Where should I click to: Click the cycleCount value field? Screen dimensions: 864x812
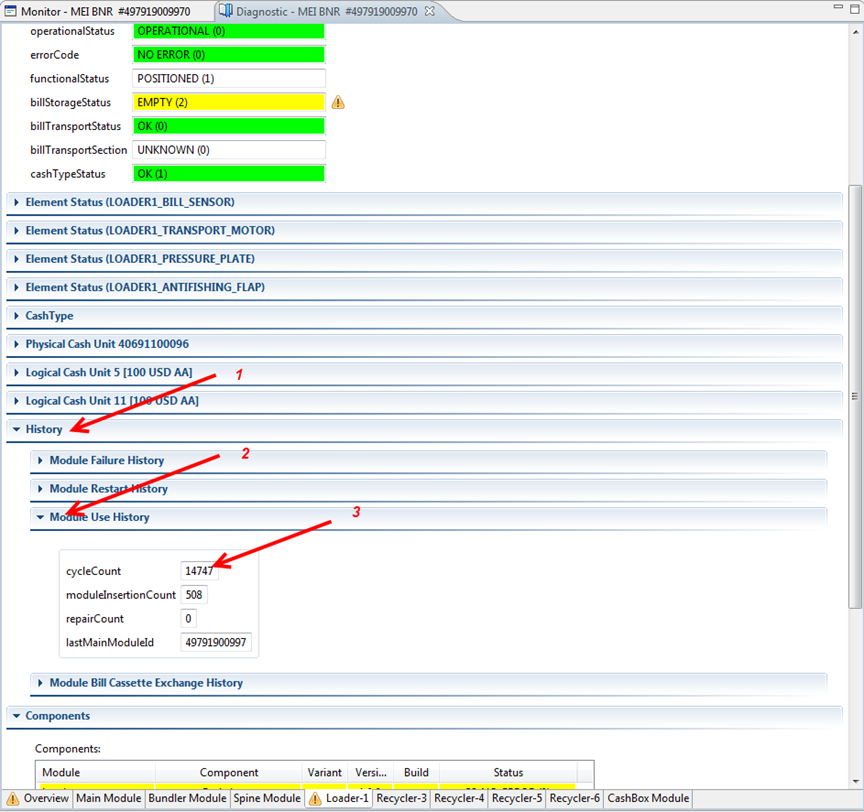199,571
